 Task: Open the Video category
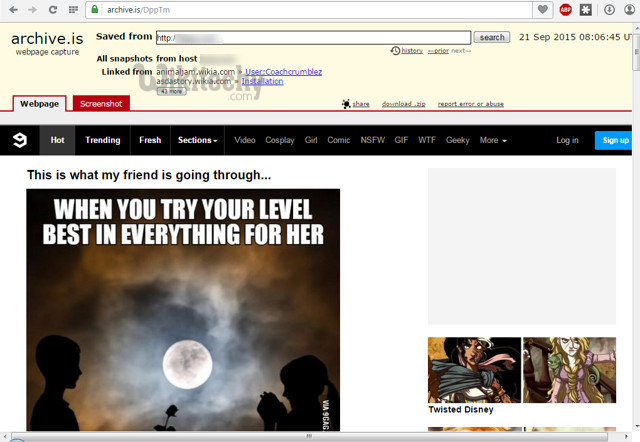245,140
